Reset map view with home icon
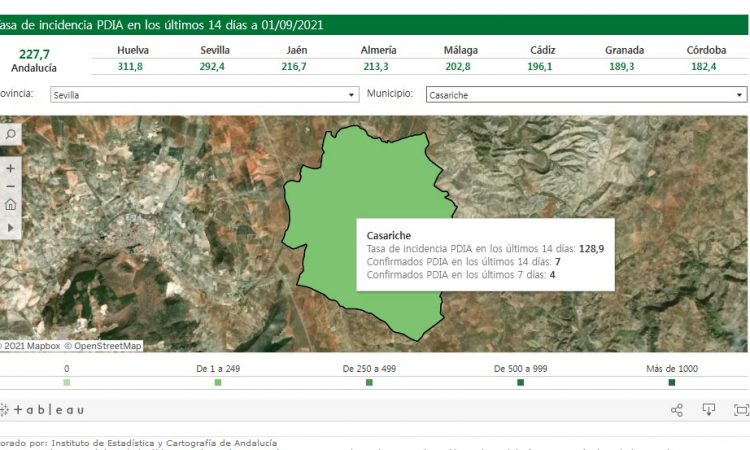Screen dimensions: 750x450 coord(10,205)
